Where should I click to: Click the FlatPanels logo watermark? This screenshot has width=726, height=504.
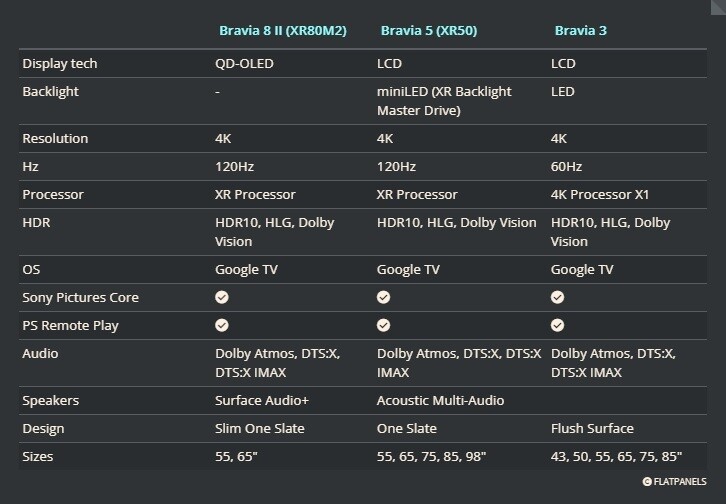(x=675, y=481)
